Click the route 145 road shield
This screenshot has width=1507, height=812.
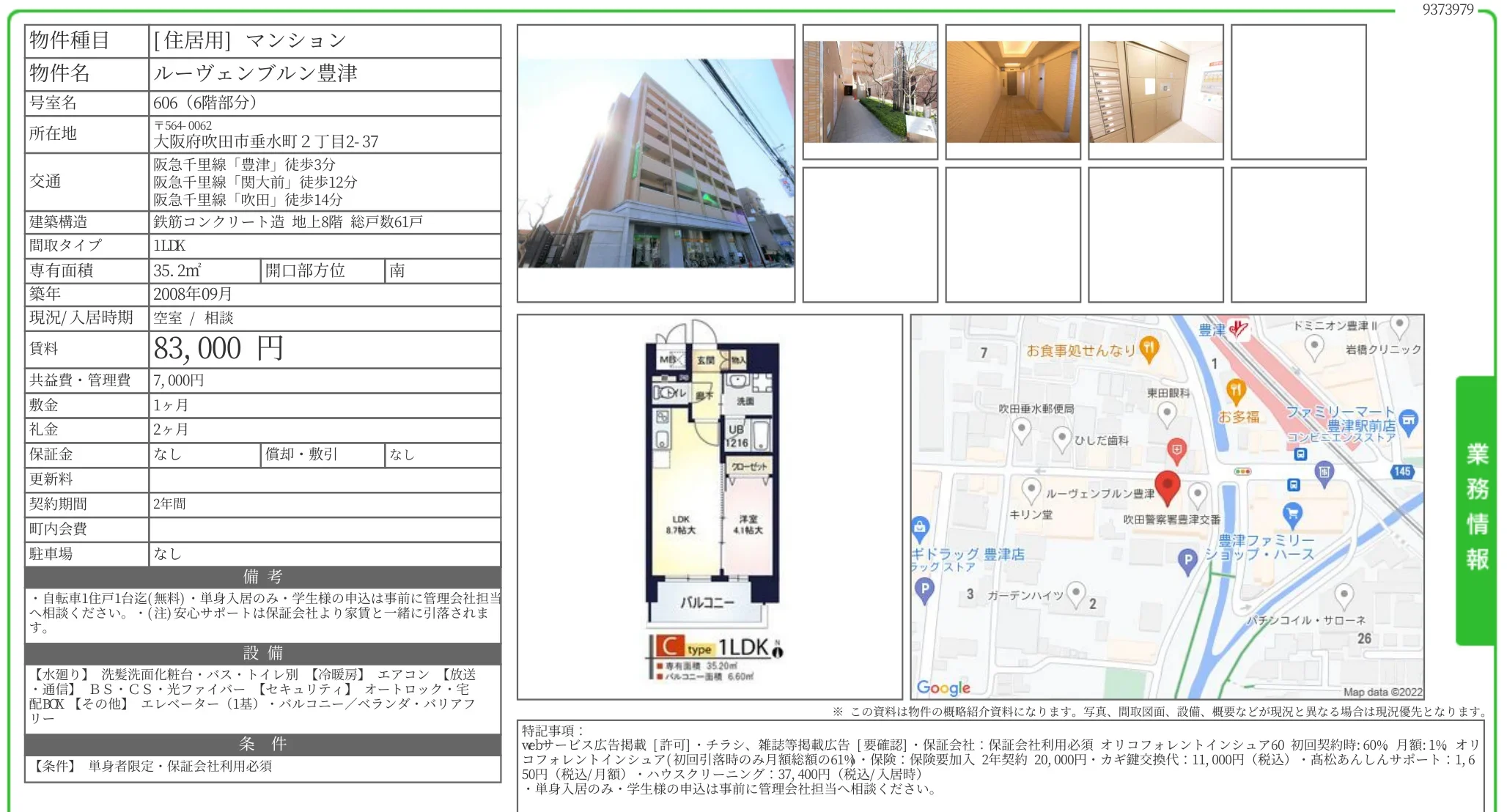[1402, 471]
